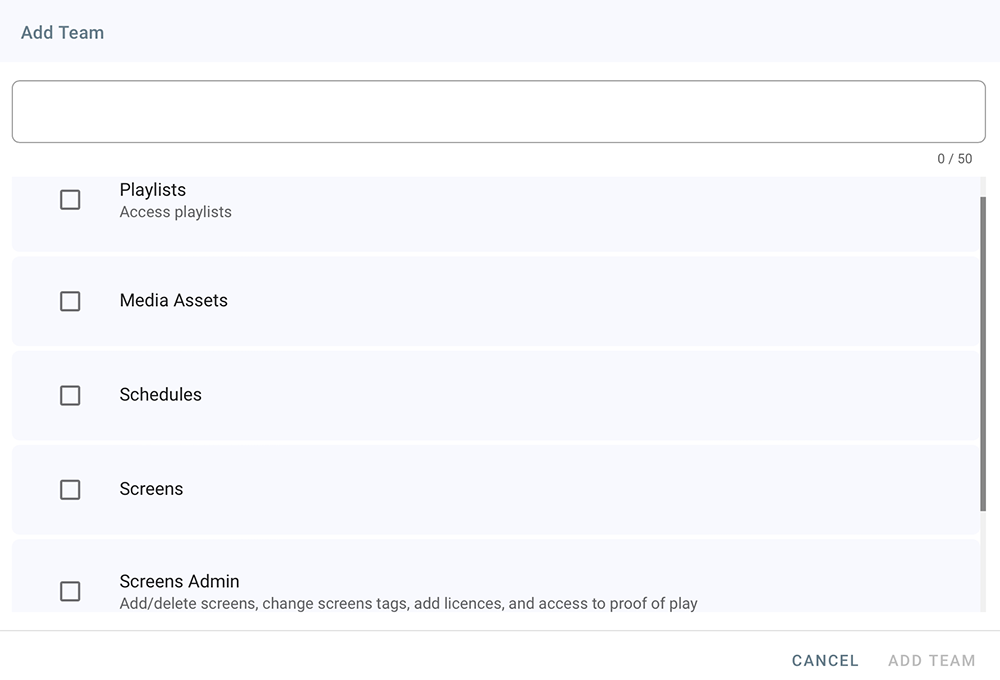
Task: Click the Media Assets label text
Action: pyautogui.click(x=173, y=301)
